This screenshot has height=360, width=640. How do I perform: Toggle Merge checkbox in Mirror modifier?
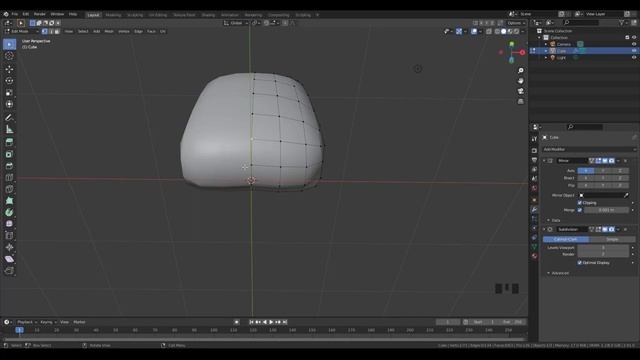(580, 210)
